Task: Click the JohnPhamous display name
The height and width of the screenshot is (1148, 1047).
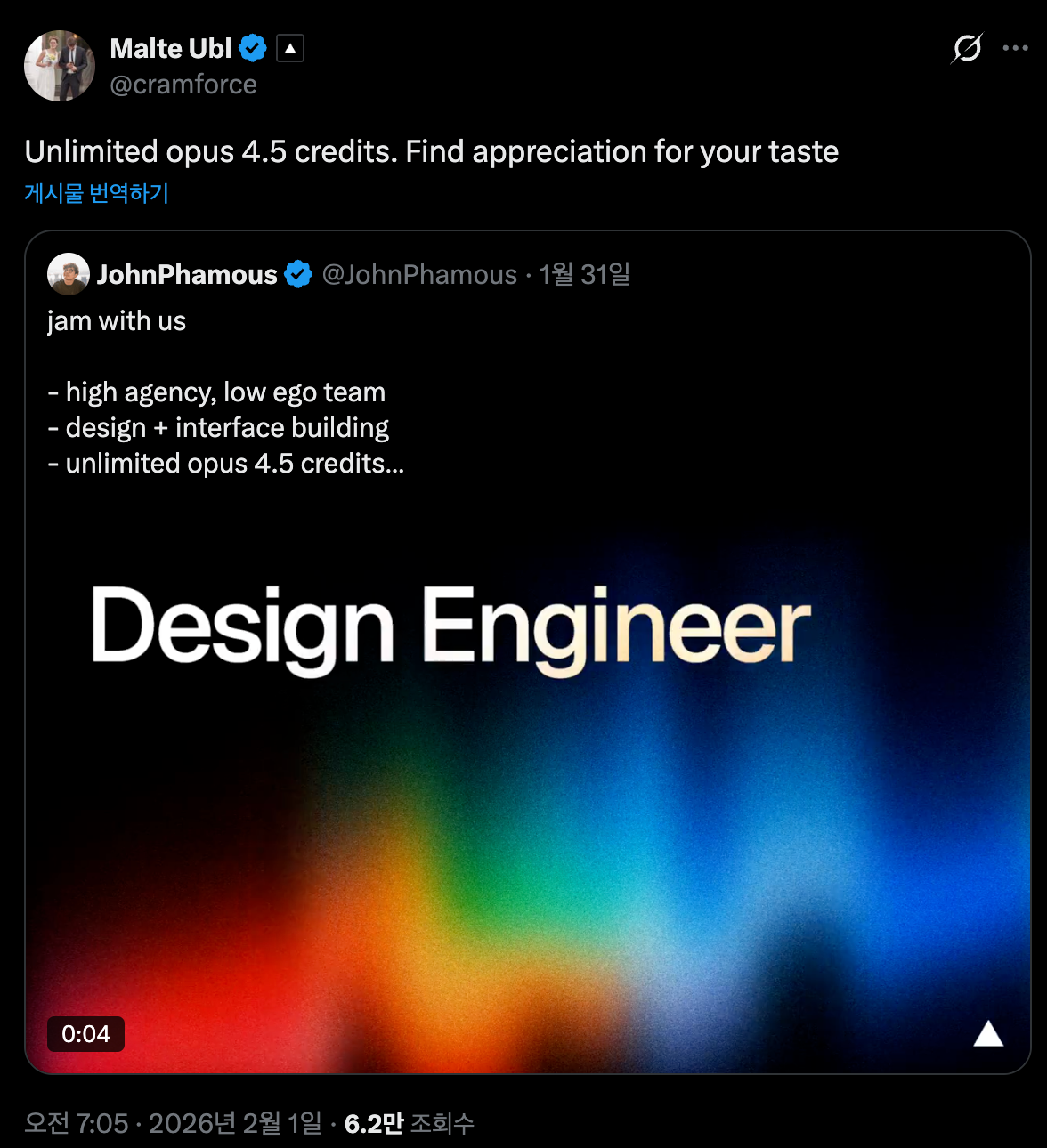Action: 187,274
